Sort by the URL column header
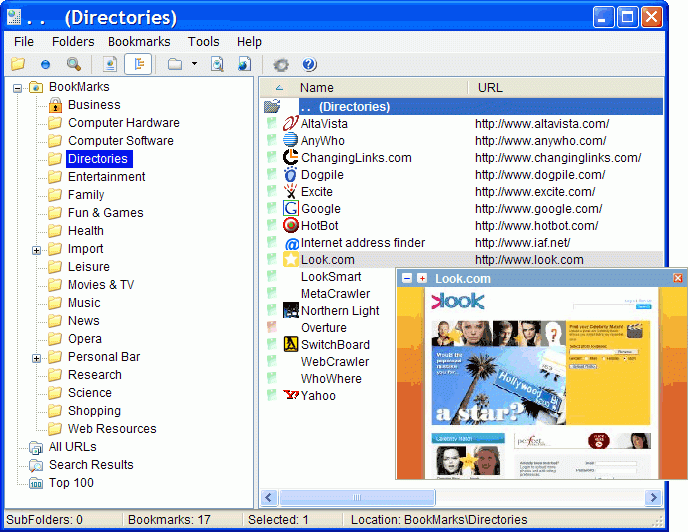The image size is (688, 532). (490, 88)
